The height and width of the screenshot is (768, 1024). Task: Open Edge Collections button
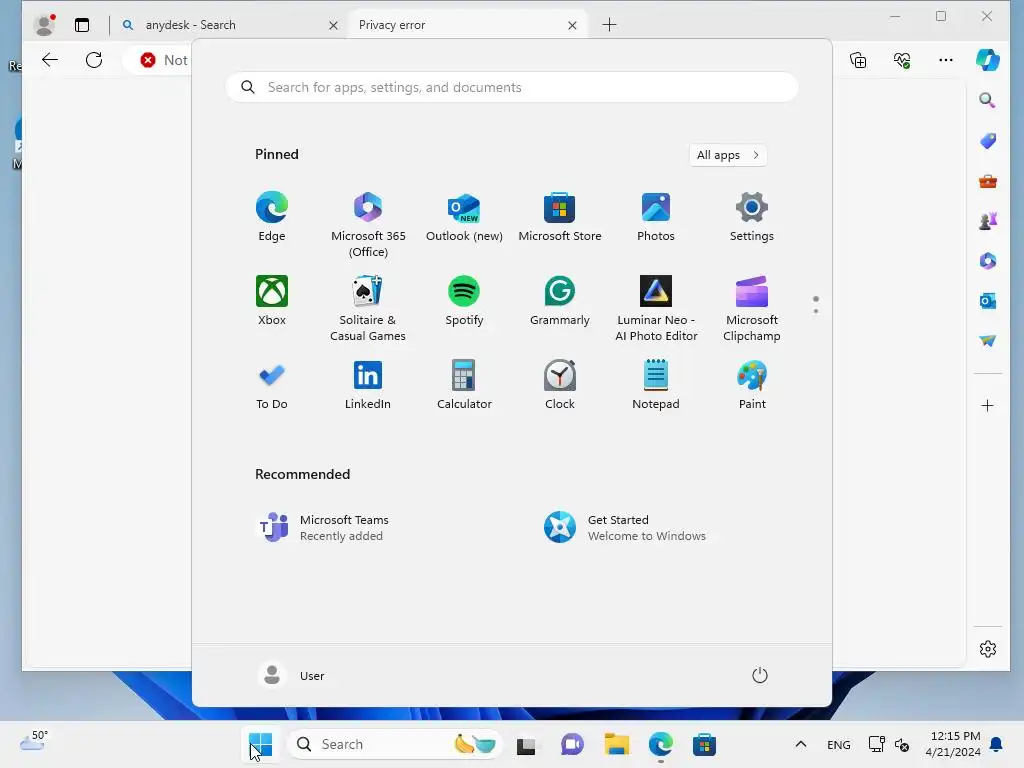858,60
